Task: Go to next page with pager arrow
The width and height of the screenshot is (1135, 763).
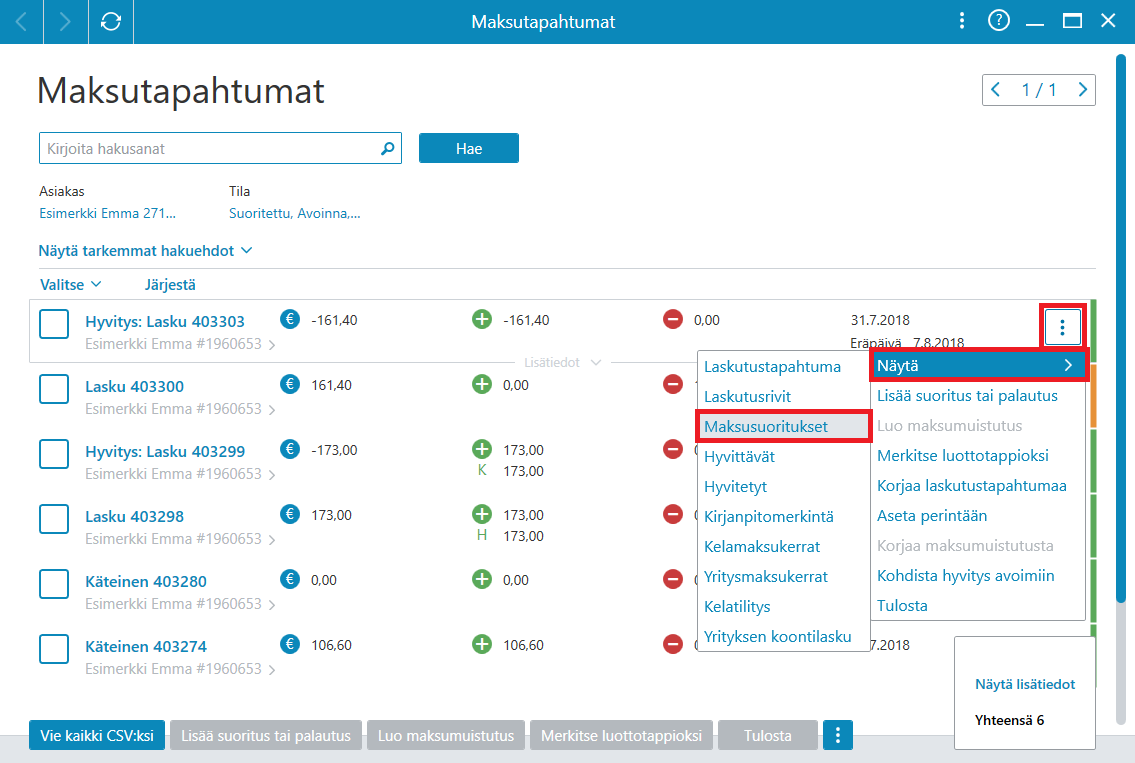Action: (x=1082, y=90)
